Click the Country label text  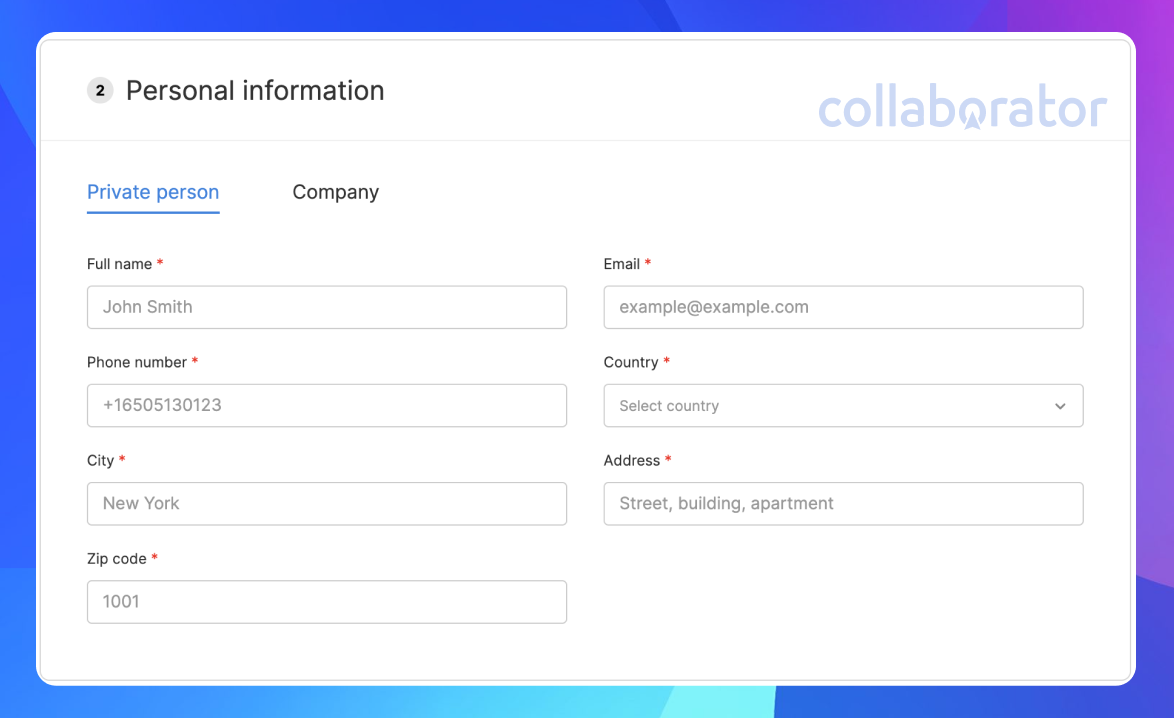pyautogui.click(x=630, y=362)
